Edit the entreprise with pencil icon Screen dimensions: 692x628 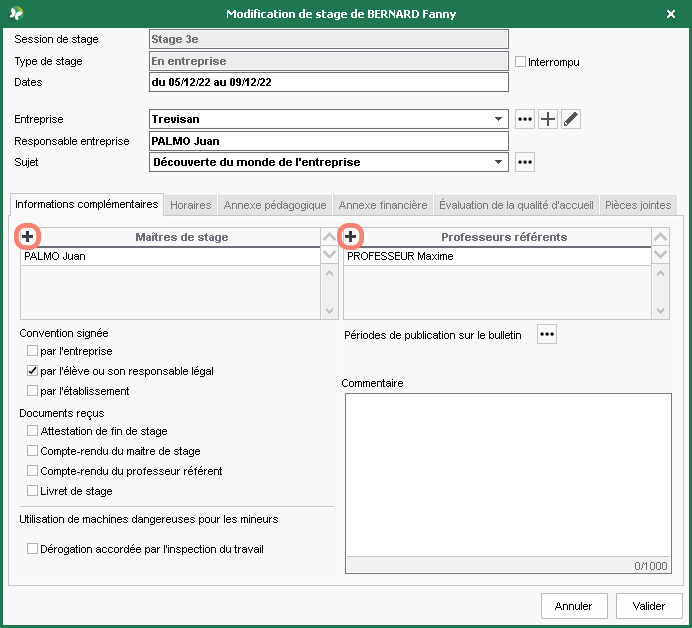coord(571,119)
